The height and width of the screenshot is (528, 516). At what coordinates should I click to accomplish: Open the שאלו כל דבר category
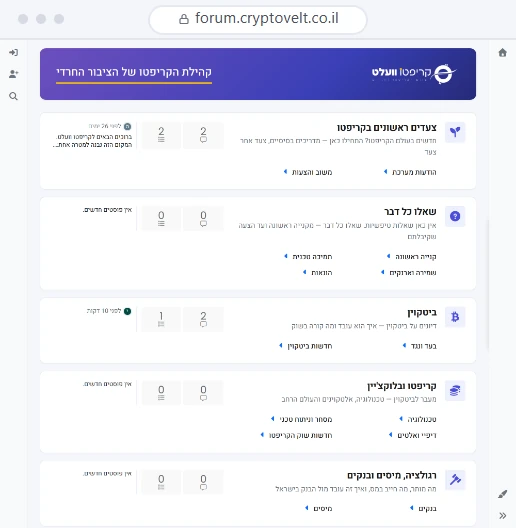coord(410,212)
